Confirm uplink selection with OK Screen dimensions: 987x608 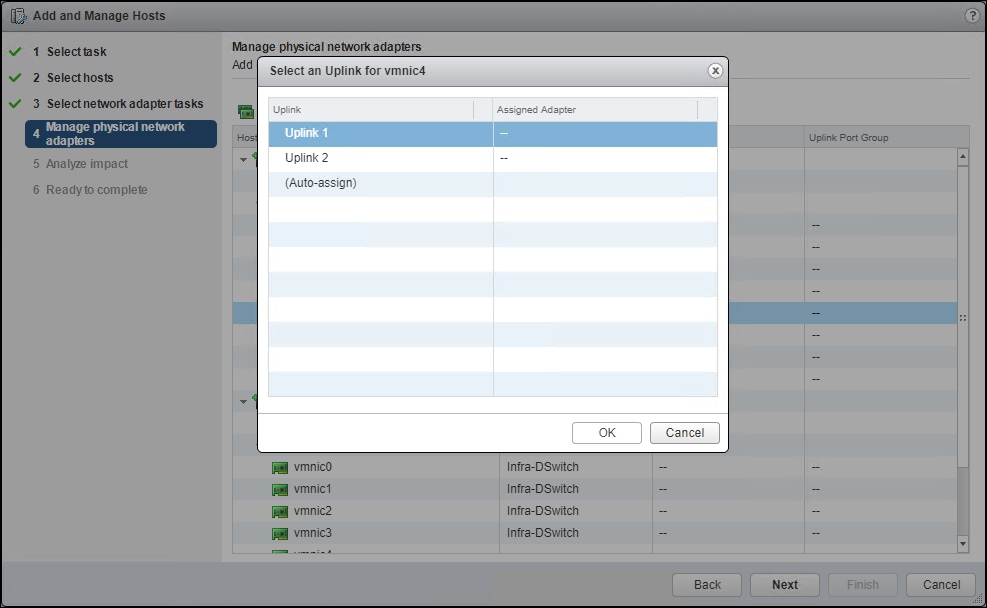coord(606,432)
